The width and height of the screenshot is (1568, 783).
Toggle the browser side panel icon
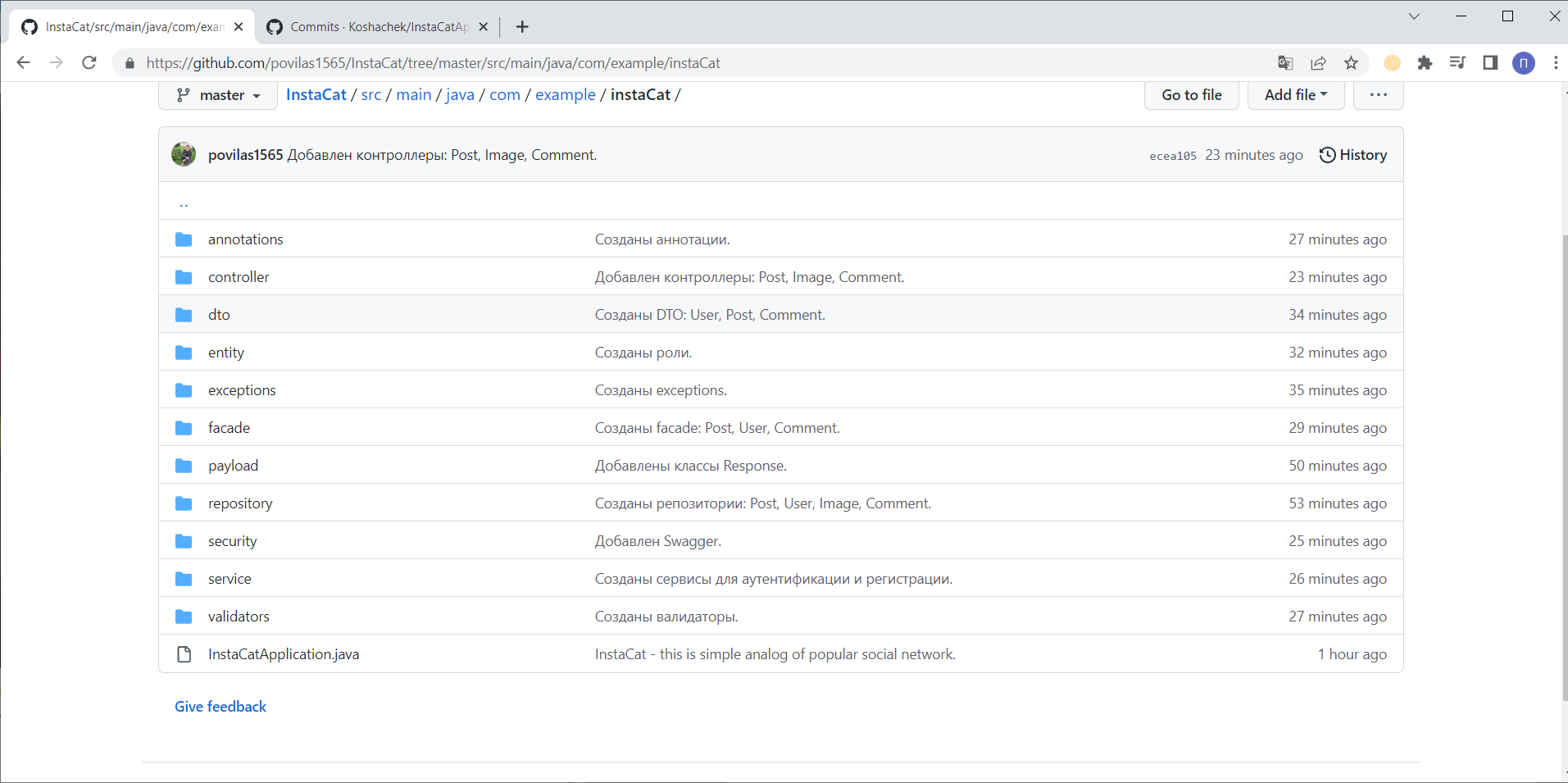1490,63
